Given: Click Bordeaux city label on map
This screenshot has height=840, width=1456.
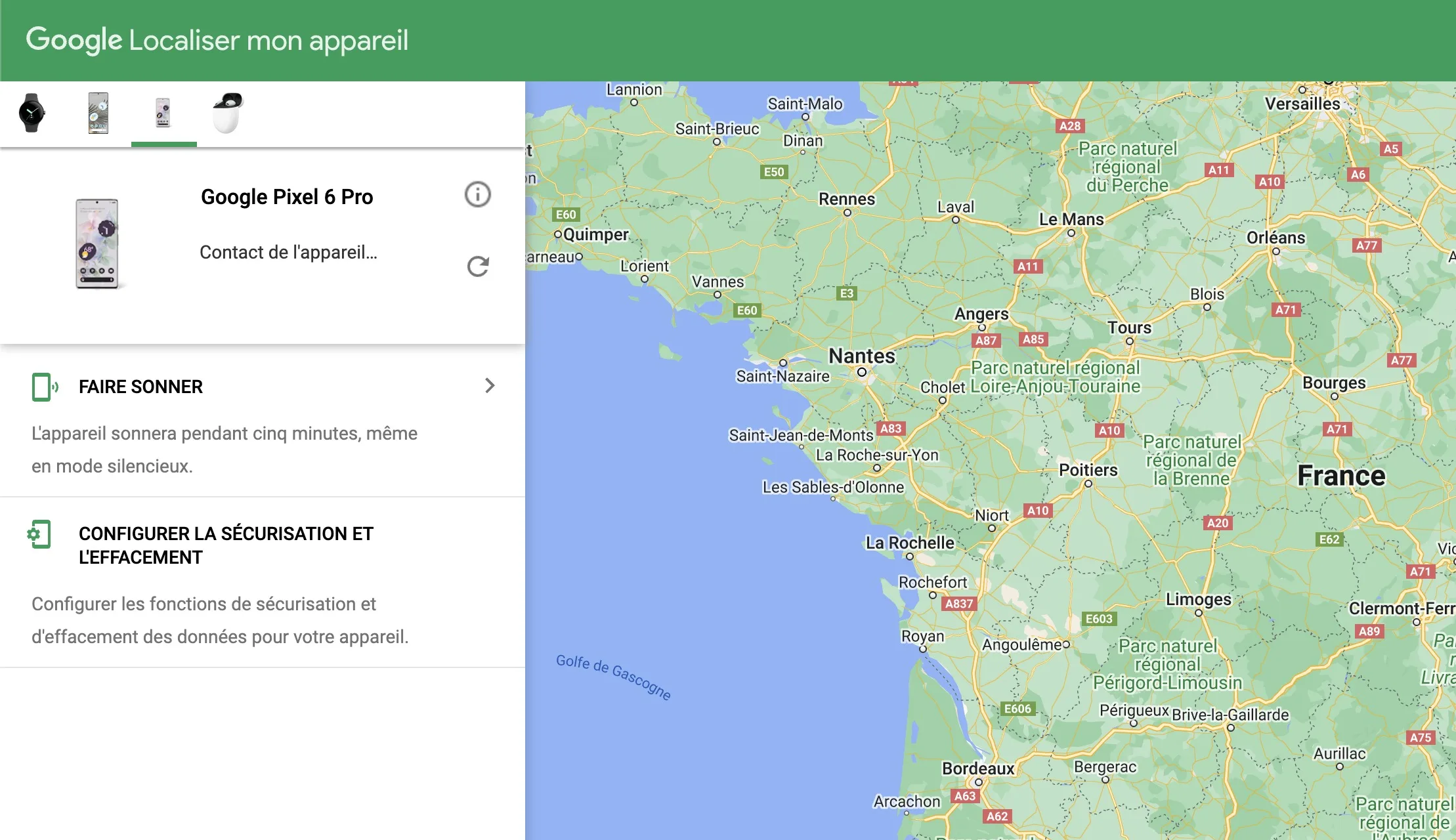Looking at the screenshot, I should point(978,768).
